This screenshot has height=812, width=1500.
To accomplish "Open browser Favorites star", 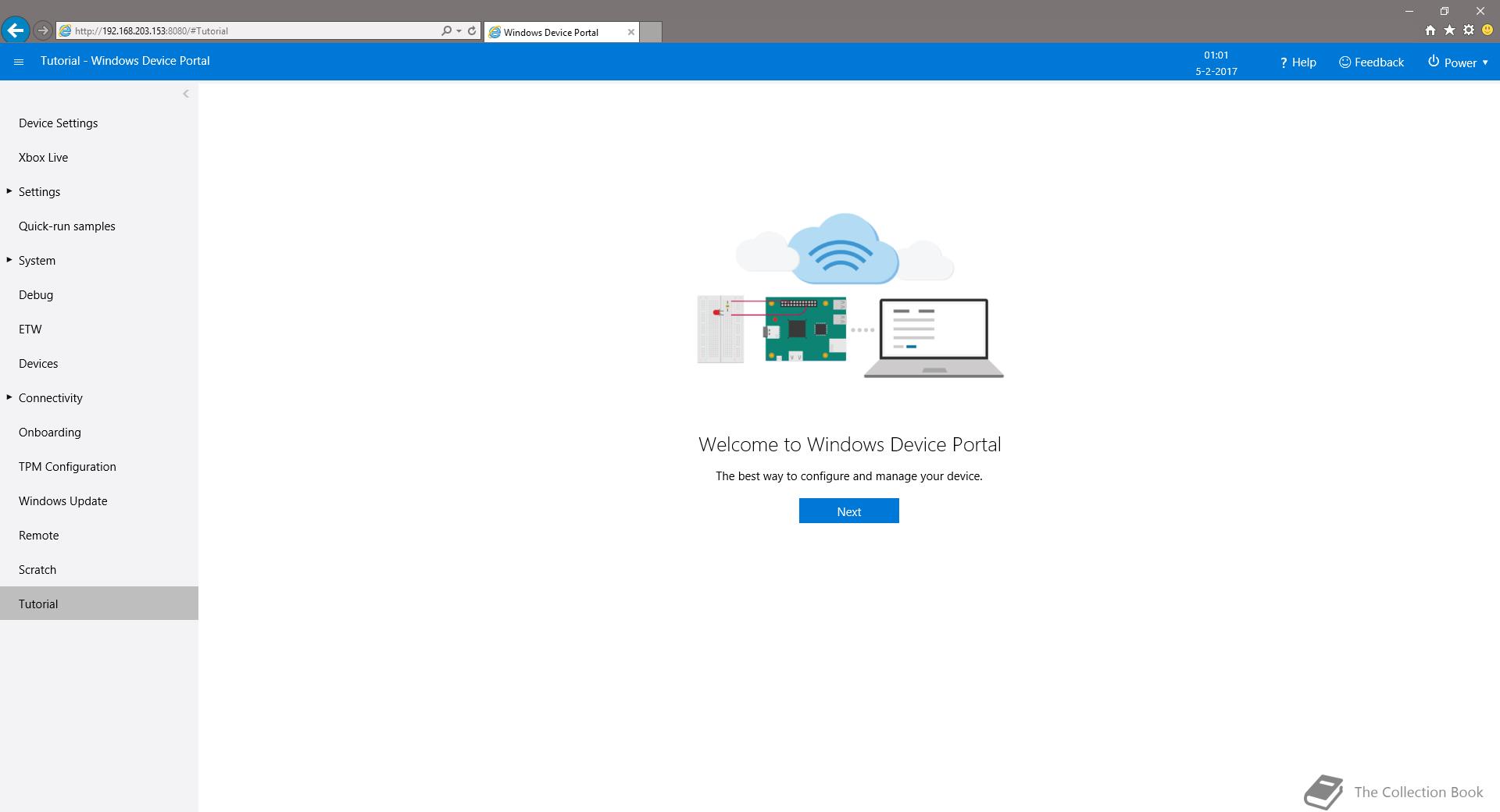I will (x=1449, y=30).
